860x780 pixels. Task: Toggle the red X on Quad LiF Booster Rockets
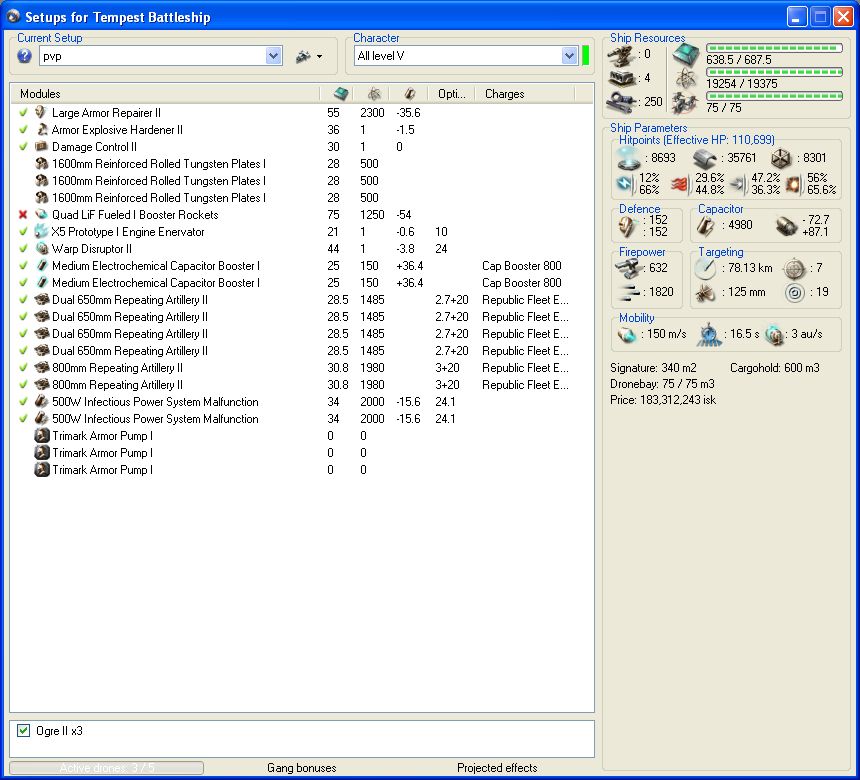(23, 215)
